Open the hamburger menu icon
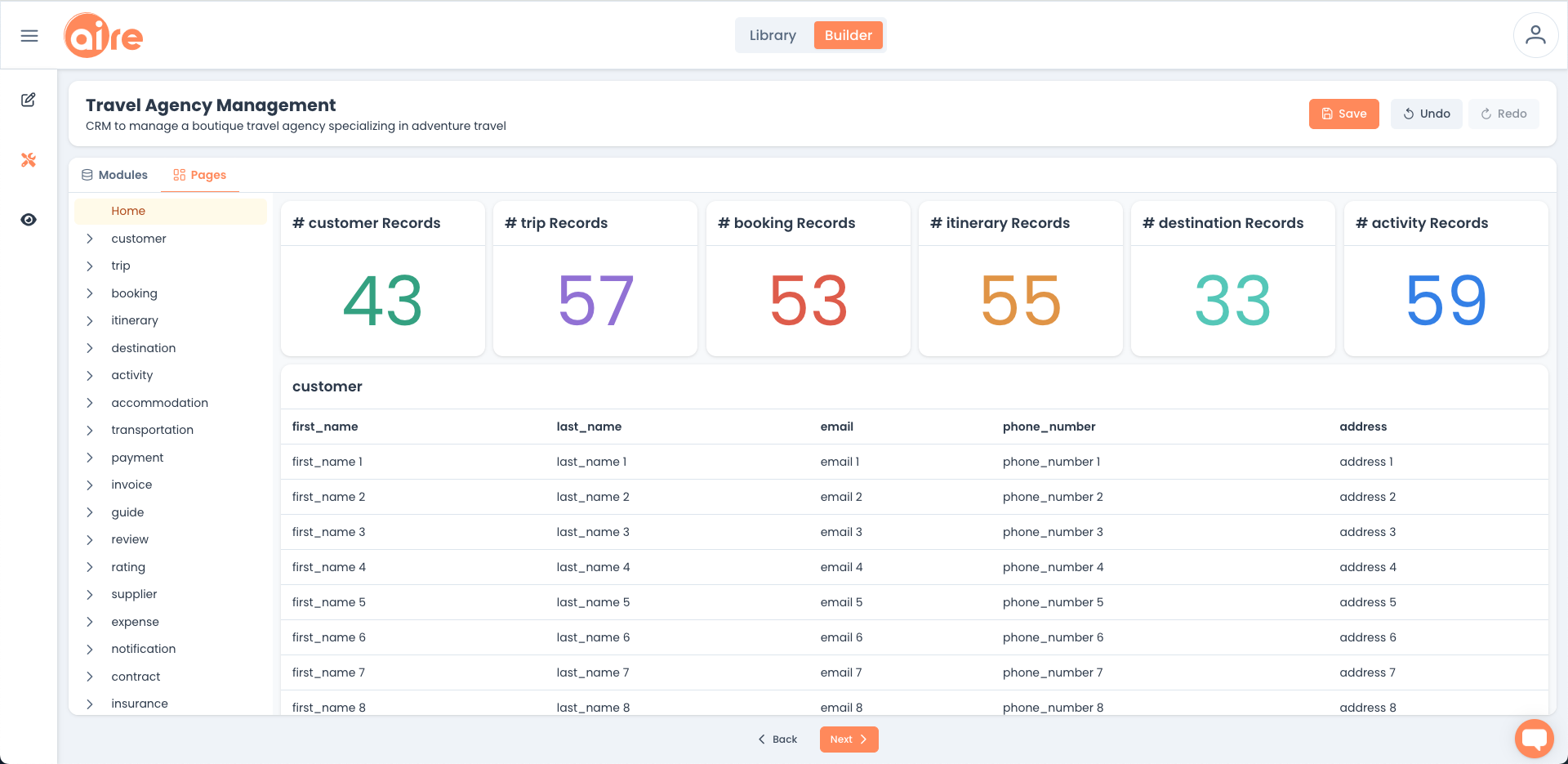1568x764 pixels. (29, 36)
